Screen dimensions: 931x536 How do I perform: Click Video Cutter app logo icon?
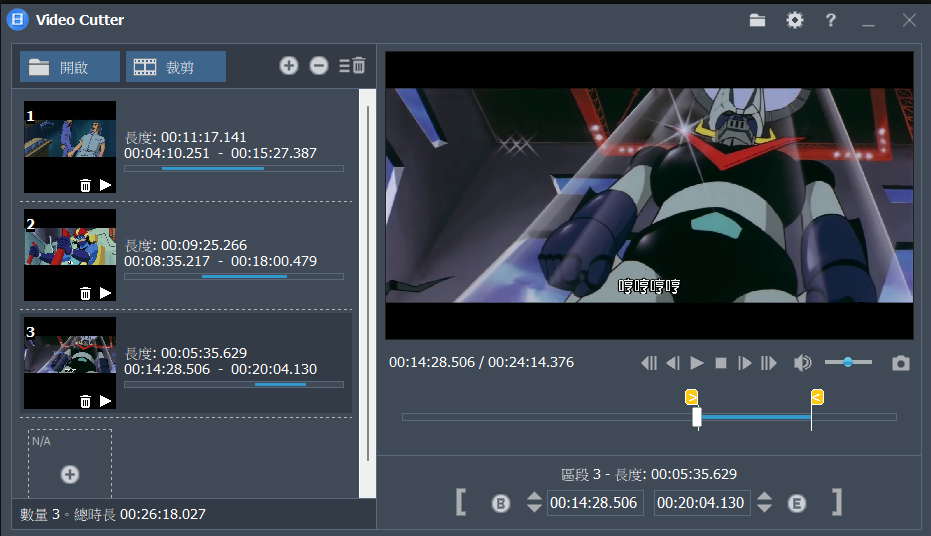point(18,20)
